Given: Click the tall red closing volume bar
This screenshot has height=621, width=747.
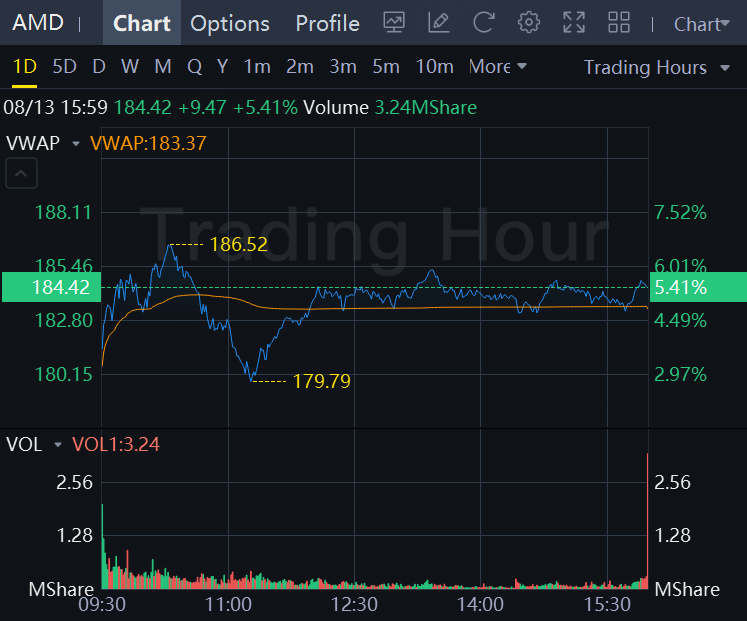Looking at the screenshot, I should click(647, 521).
